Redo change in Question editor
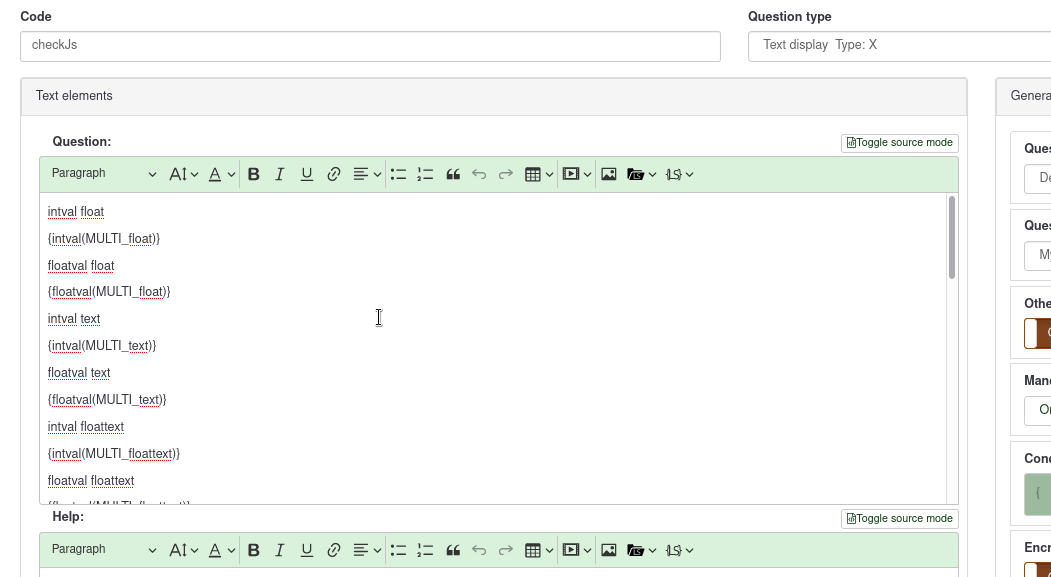The width and height of the screenshot is (1051, 577). (505, 174)
